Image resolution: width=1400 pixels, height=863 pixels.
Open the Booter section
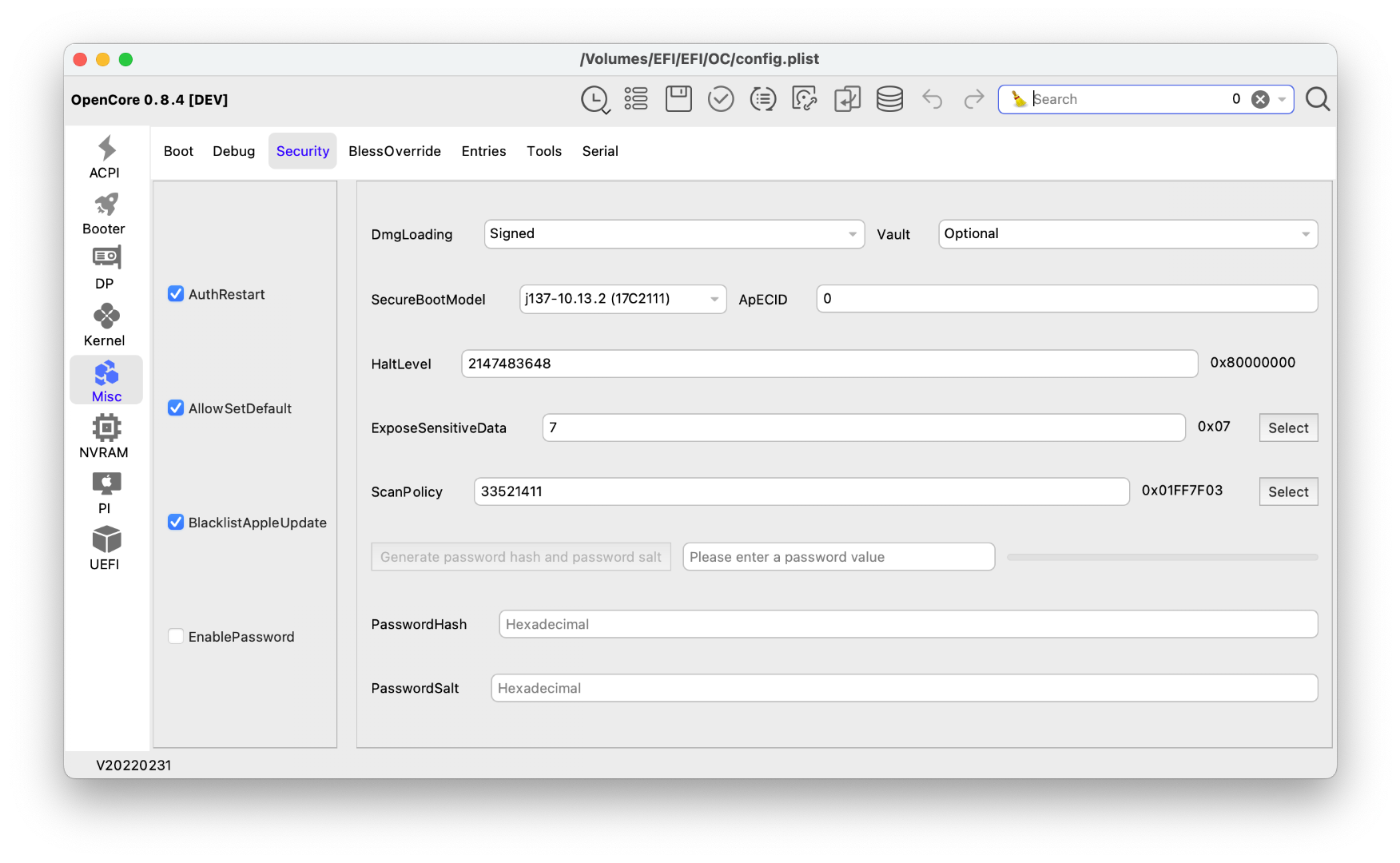pos(105,213)
